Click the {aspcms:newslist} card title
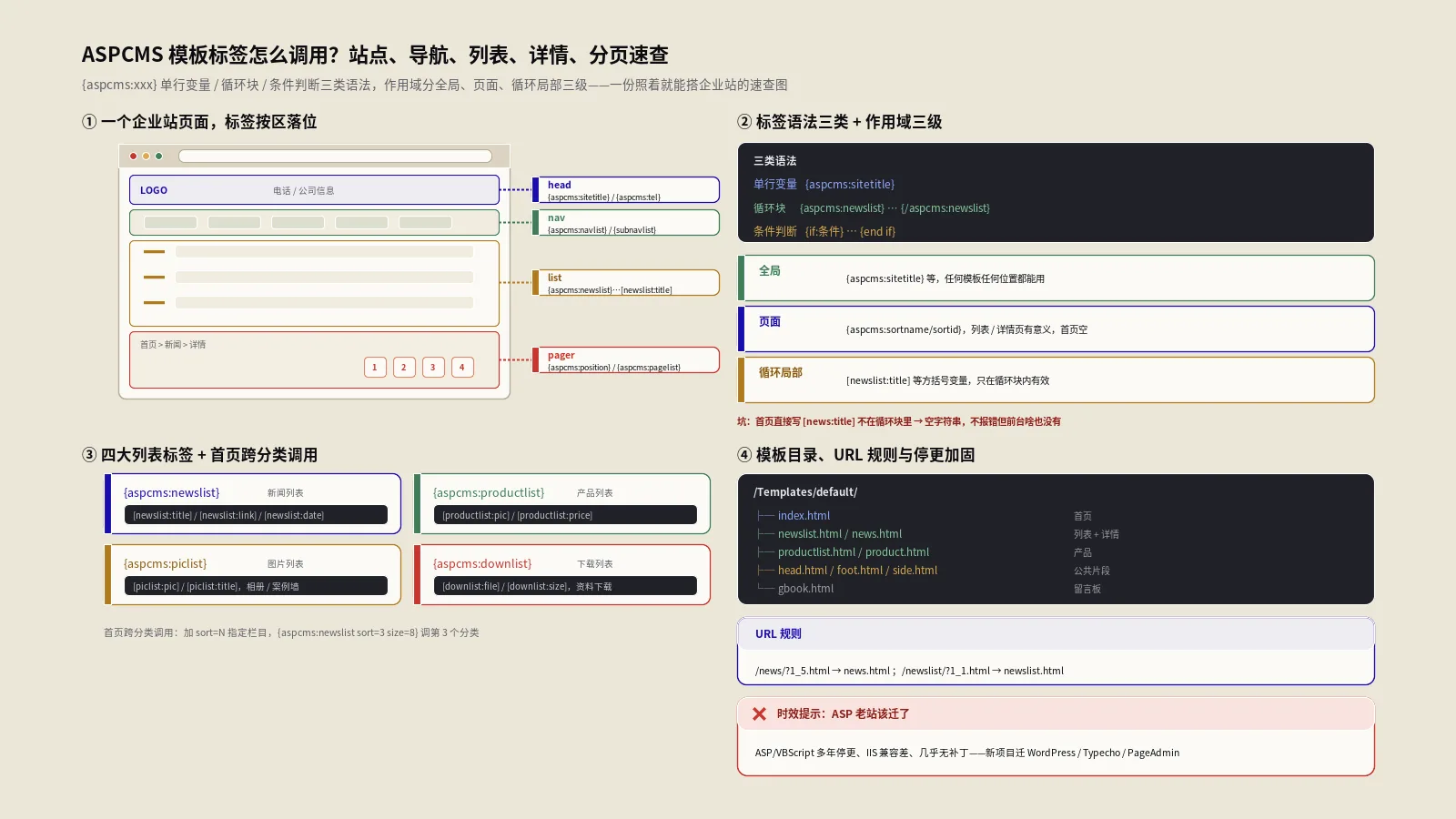The image size is (1456, 819). coord(171,493)
